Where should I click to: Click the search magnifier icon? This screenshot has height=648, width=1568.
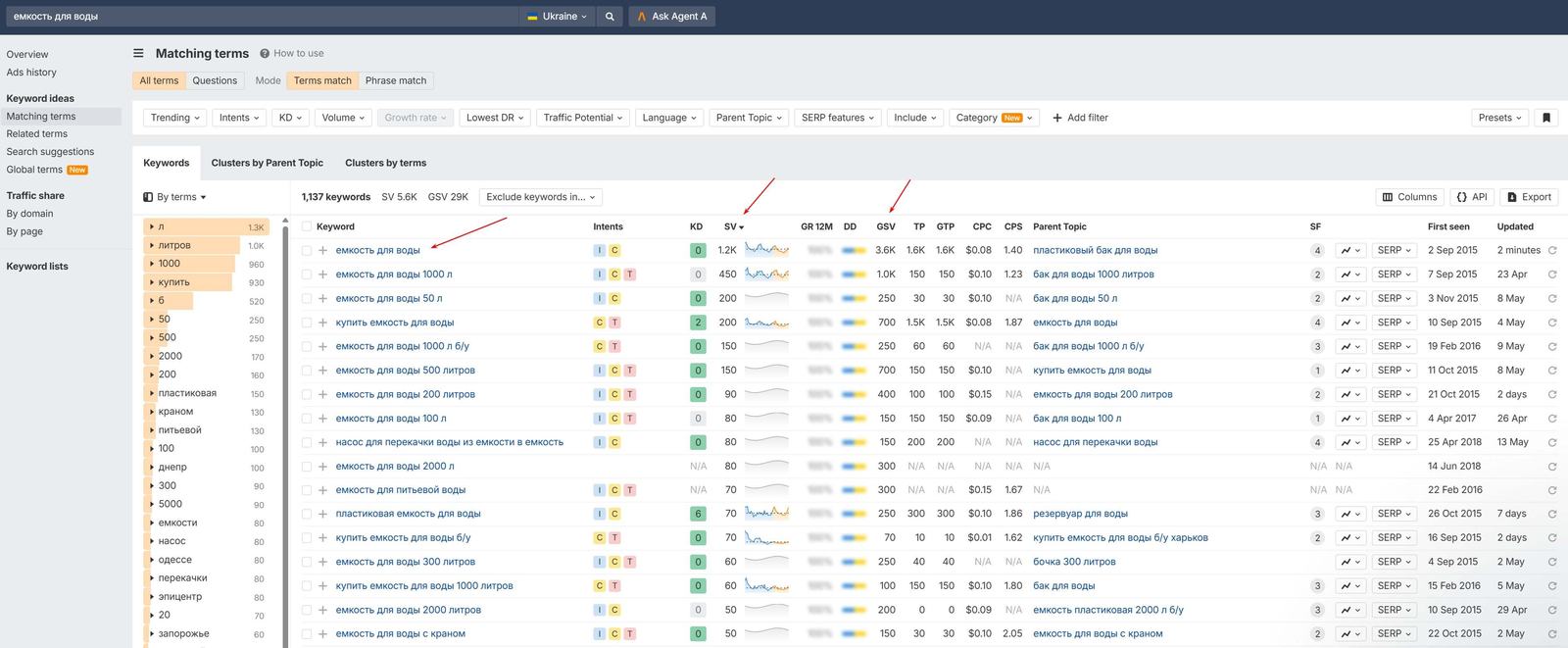(x=610, y=17)
